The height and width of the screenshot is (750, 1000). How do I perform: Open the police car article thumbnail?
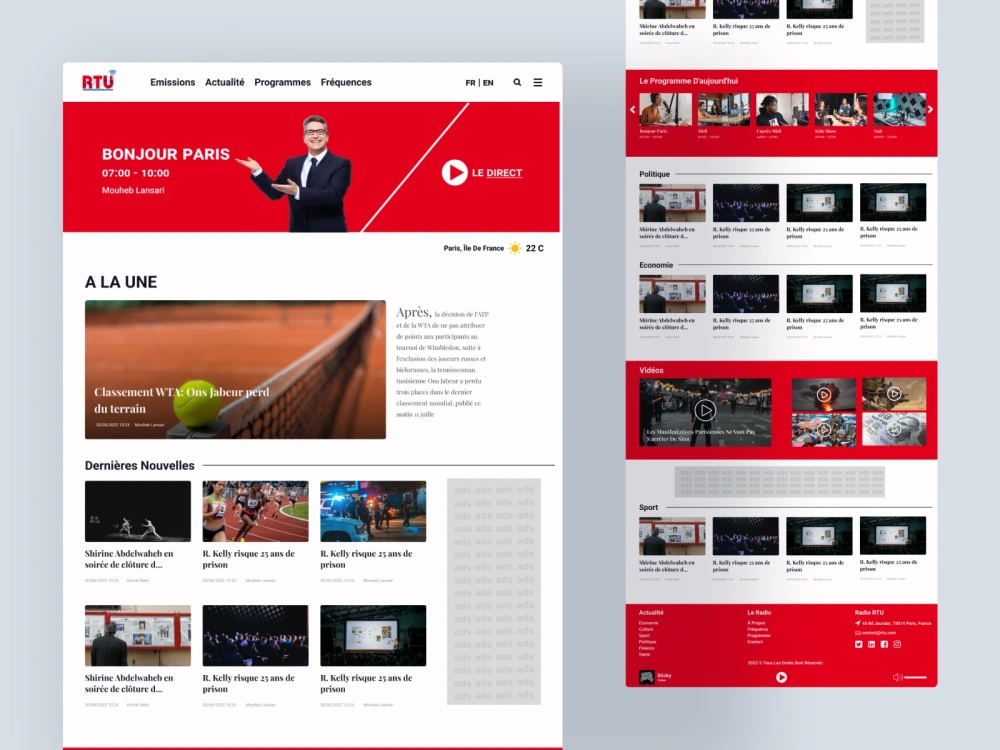coord(373,511)
